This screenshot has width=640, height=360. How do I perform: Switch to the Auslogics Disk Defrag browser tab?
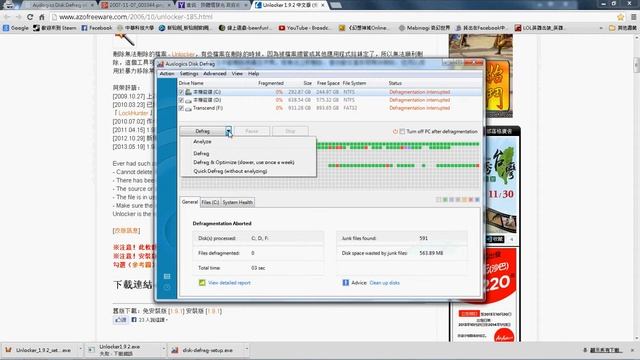60,5
